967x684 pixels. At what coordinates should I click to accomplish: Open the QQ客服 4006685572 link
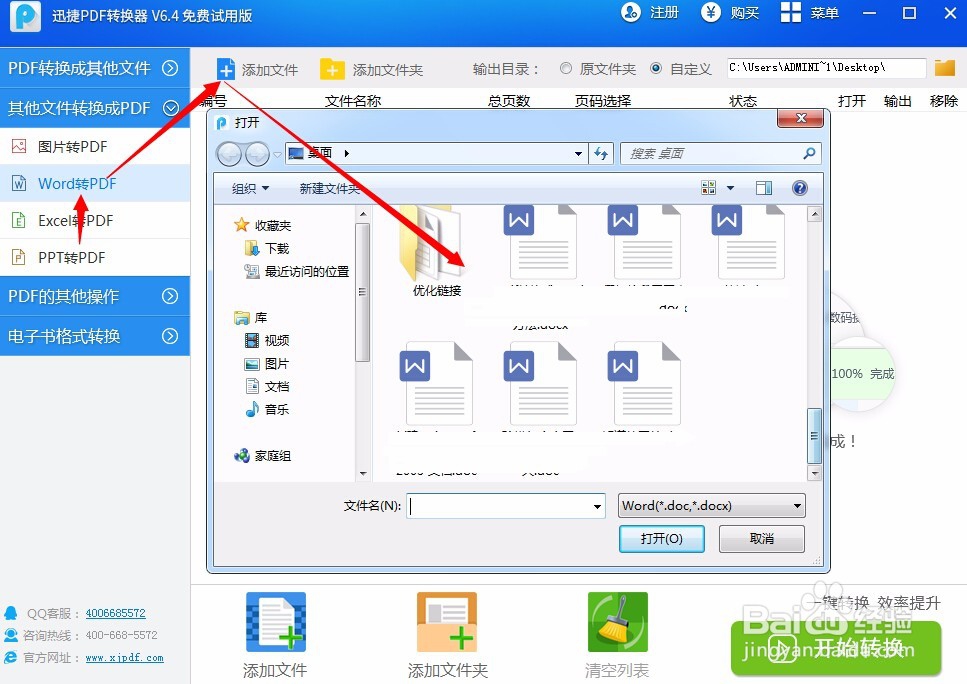click(115, 613)
